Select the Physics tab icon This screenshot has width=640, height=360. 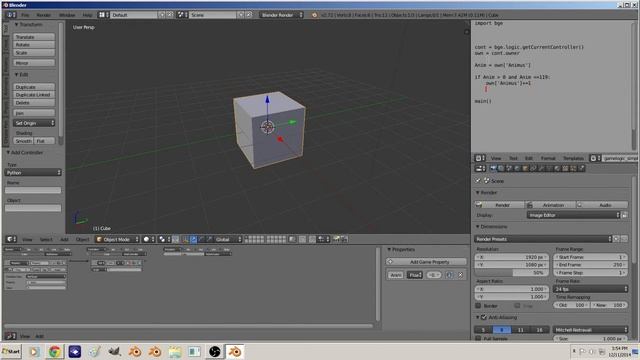(581, 168)
